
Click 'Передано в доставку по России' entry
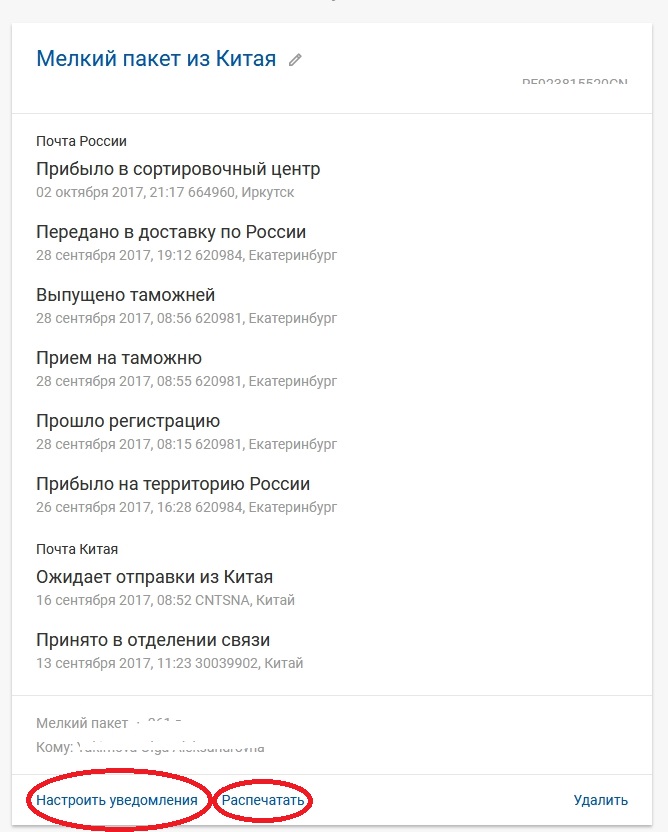pyautogui.click(x=171, y=232)
